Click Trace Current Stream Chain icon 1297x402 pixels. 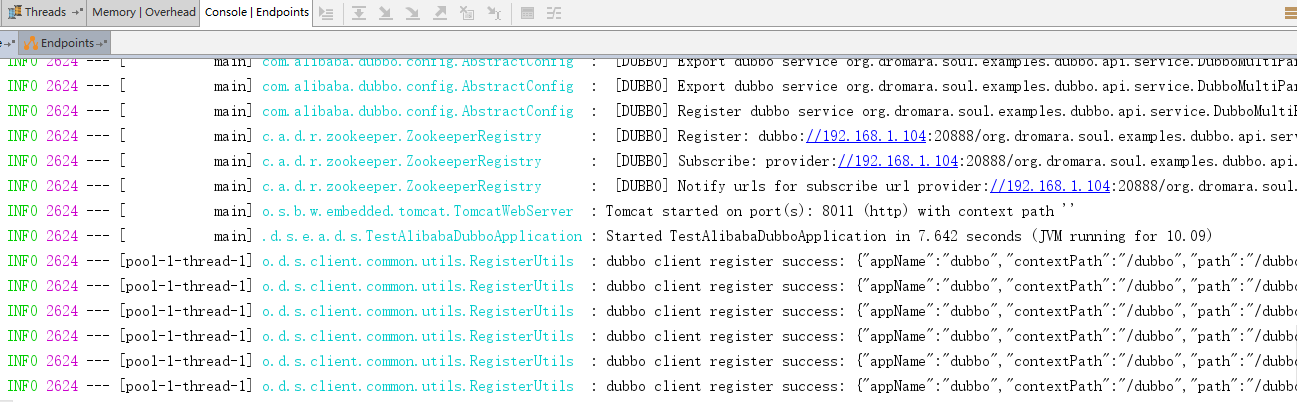554,13
